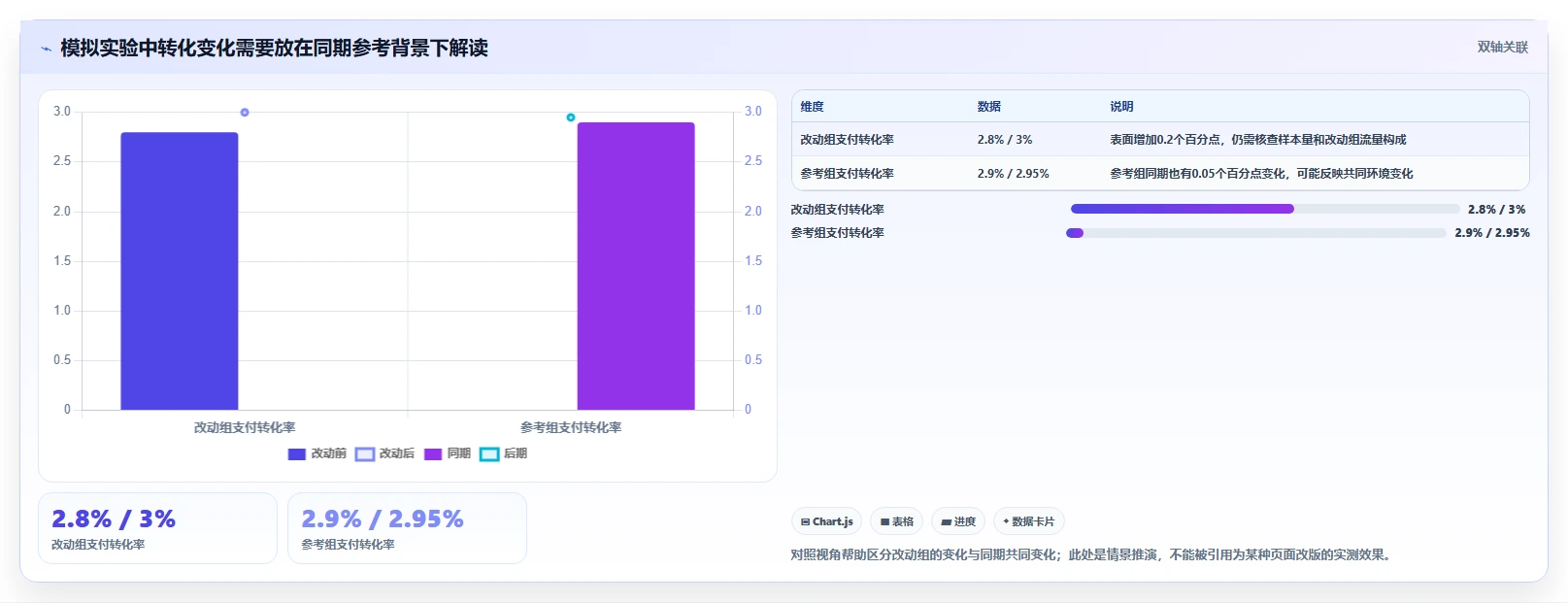Select table cell 参考组支付转化率
Viewport: 1568px width, 603px height.
point(847,174)
